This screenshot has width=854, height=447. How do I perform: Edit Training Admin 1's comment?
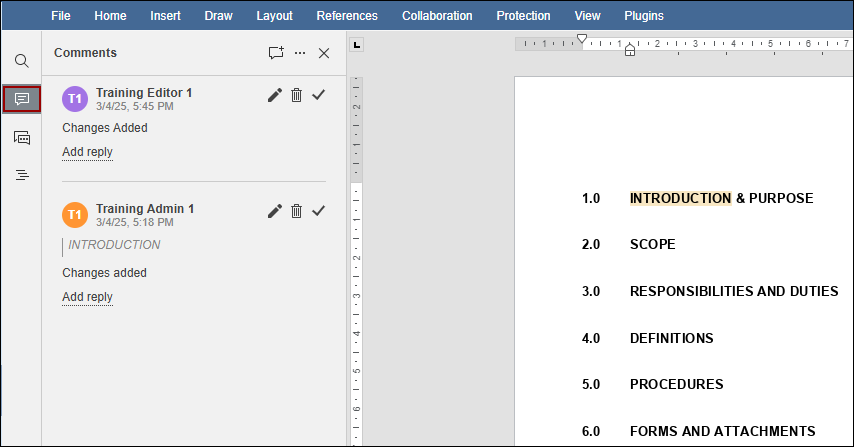click(275, 211)
